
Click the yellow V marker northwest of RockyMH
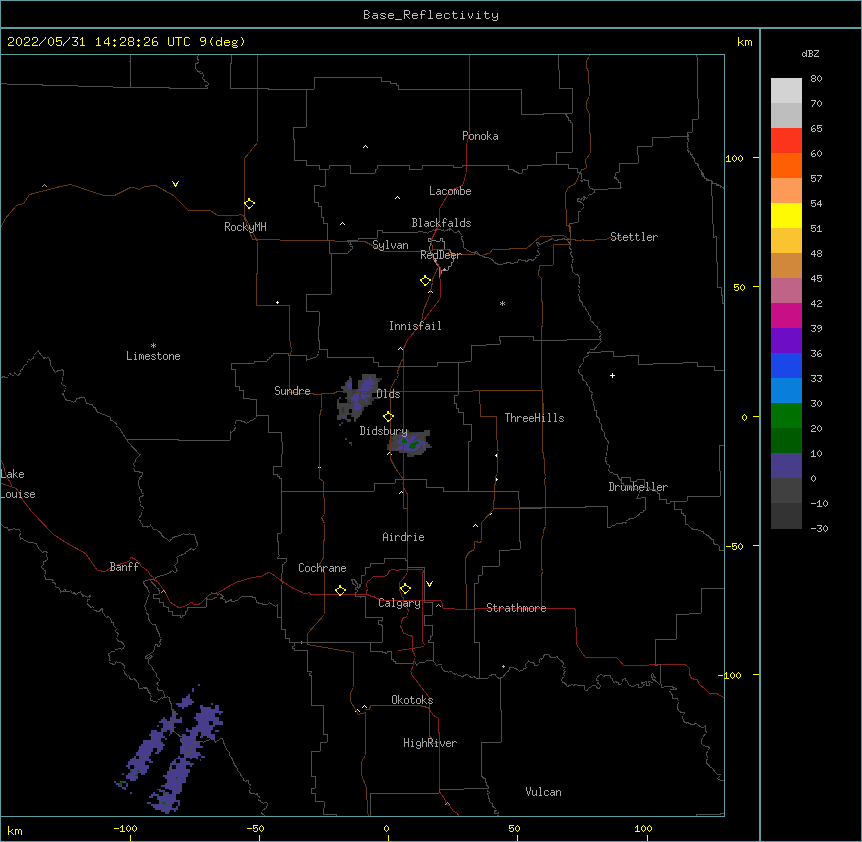175,184
